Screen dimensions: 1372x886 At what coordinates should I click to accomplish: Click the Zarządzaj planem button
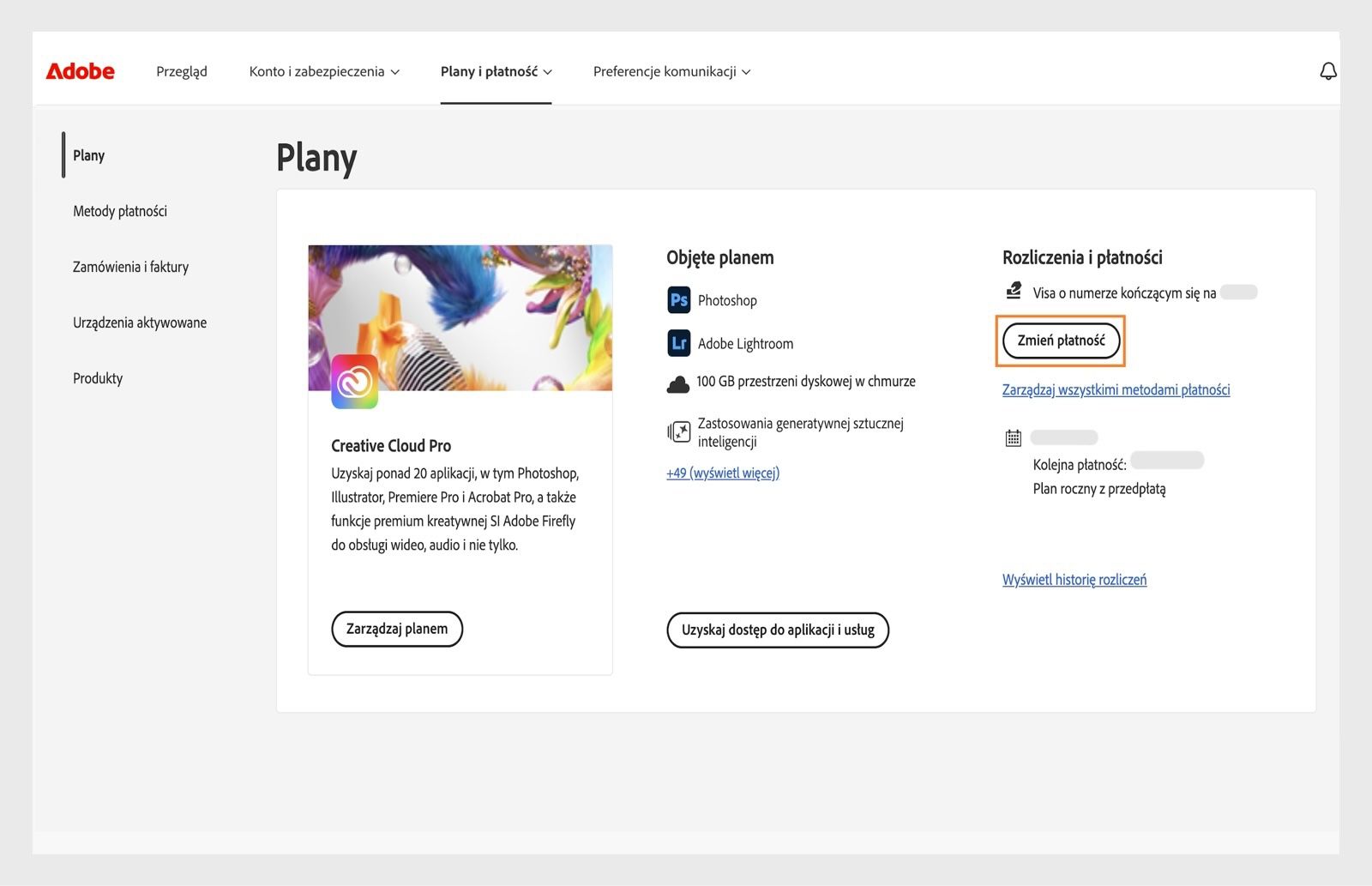coord(397,629)
